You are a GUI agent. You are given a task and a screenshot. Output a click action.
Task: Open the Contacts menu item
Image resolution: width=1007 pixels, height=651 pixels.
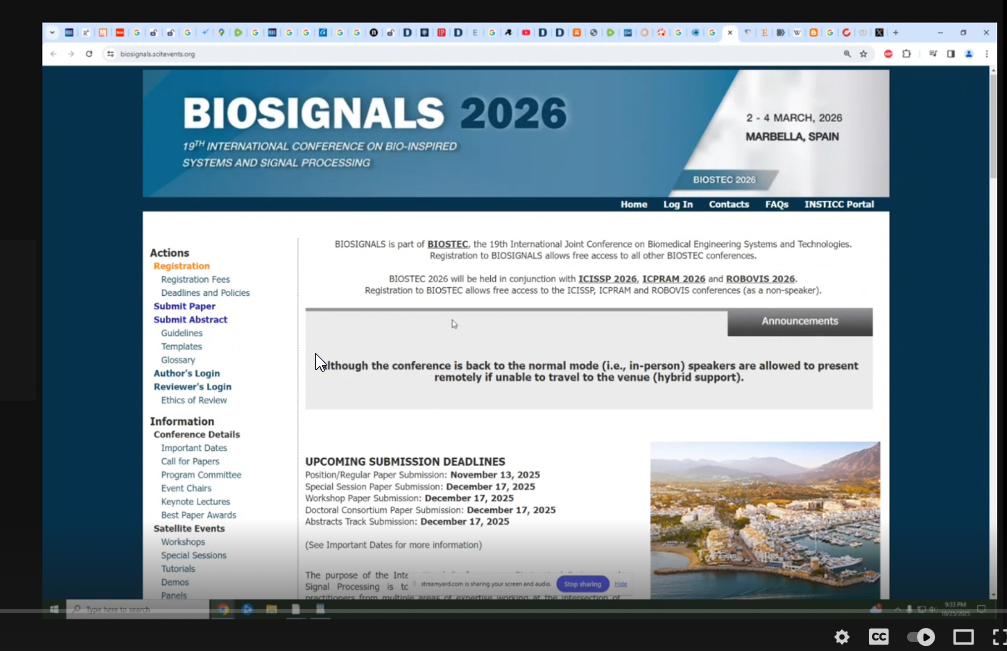728,204
